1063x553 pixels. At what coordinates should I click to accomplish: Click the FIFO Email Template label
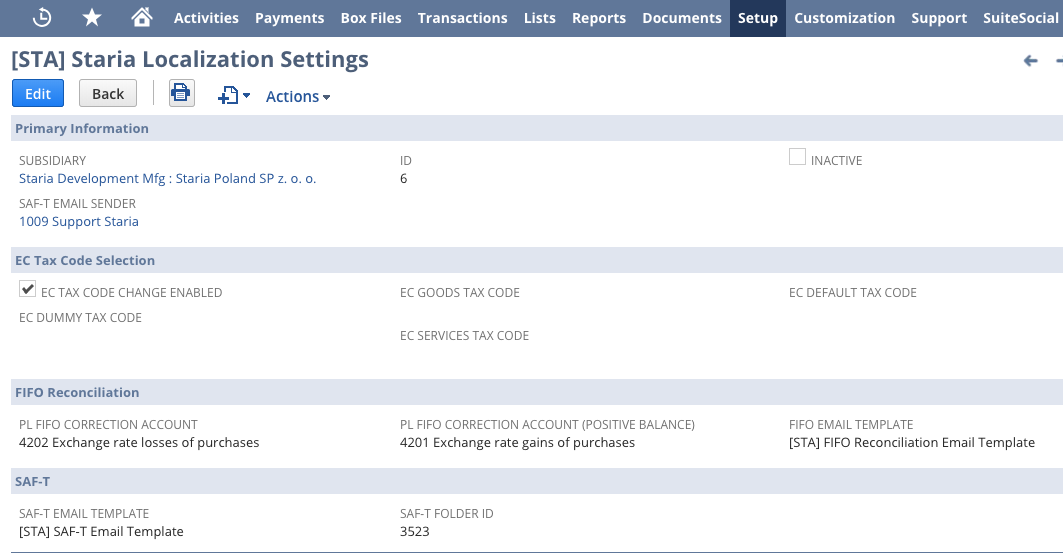[x=851, y=425]
